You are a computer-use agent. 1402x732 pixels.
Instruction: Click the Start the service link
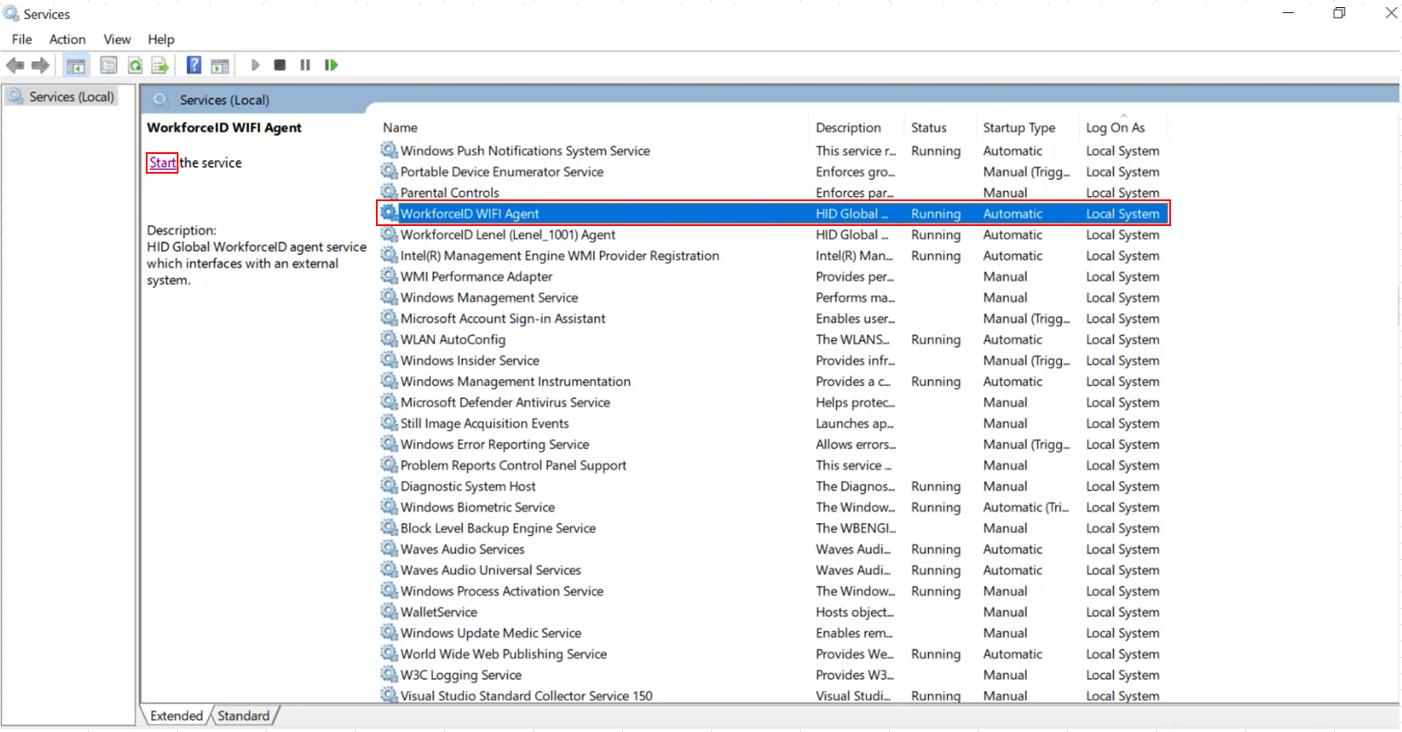162,163
